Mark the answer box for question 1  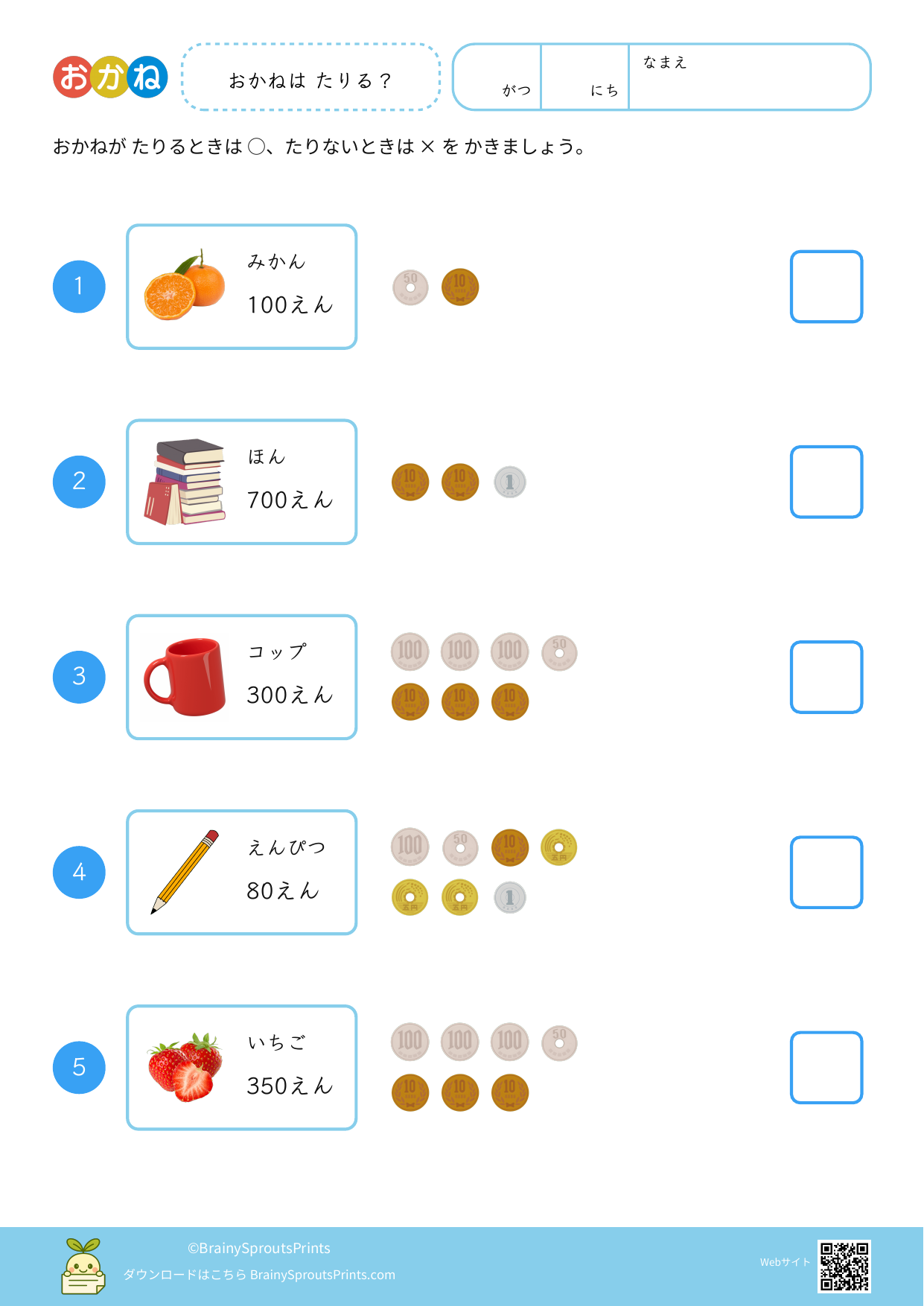[x=826, y=287]
